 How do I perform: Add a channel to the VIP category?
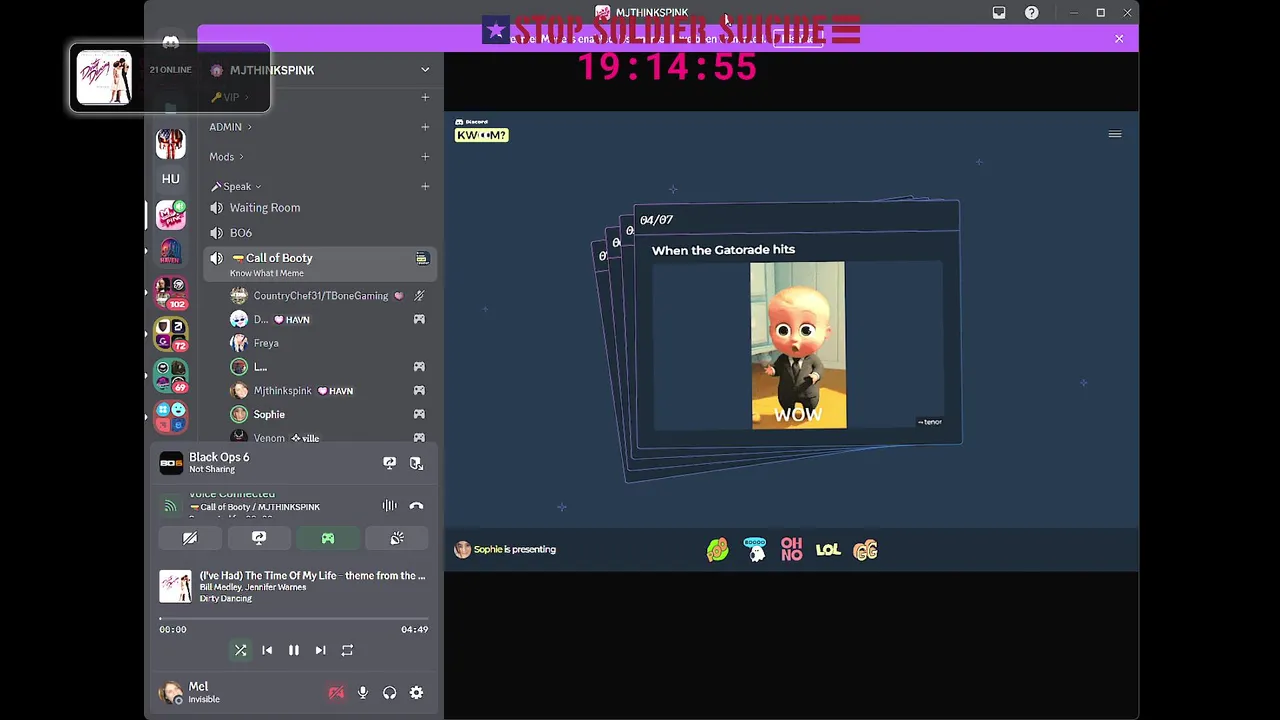[x=425, y=97]
